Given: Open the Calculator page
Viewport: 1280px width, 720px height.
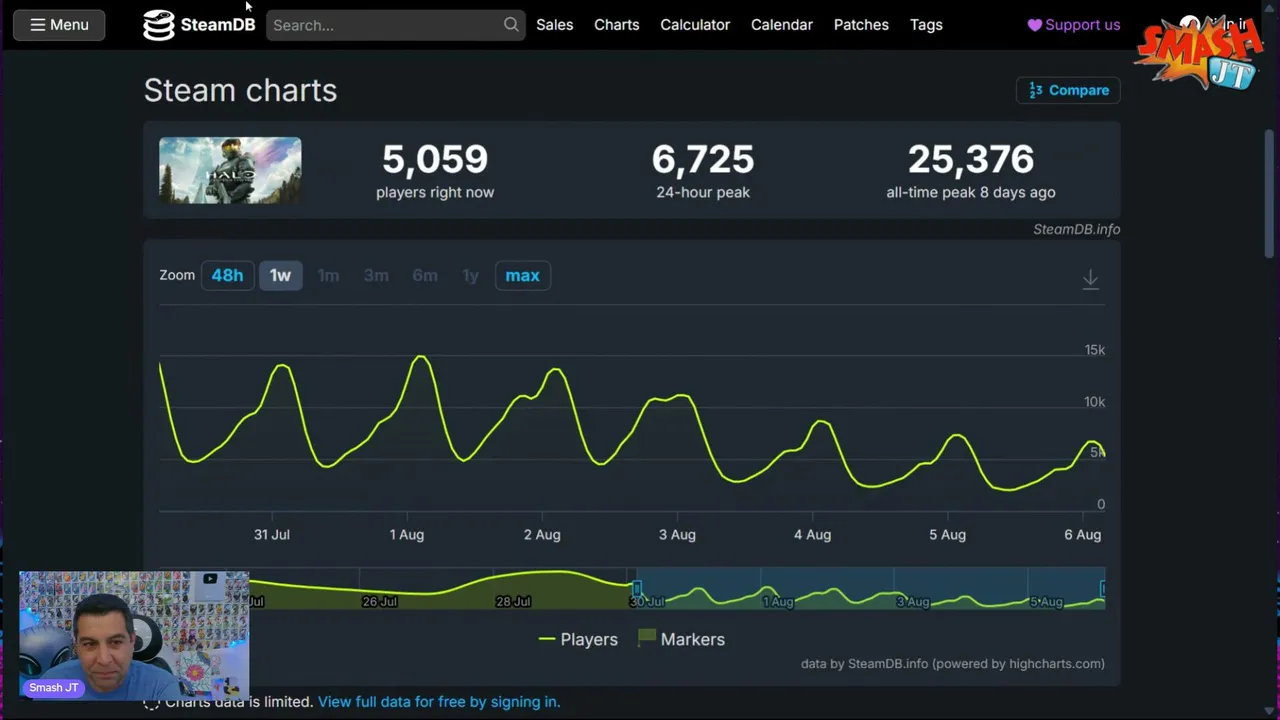Looking at the screenshot, I should tap(695, 25).
